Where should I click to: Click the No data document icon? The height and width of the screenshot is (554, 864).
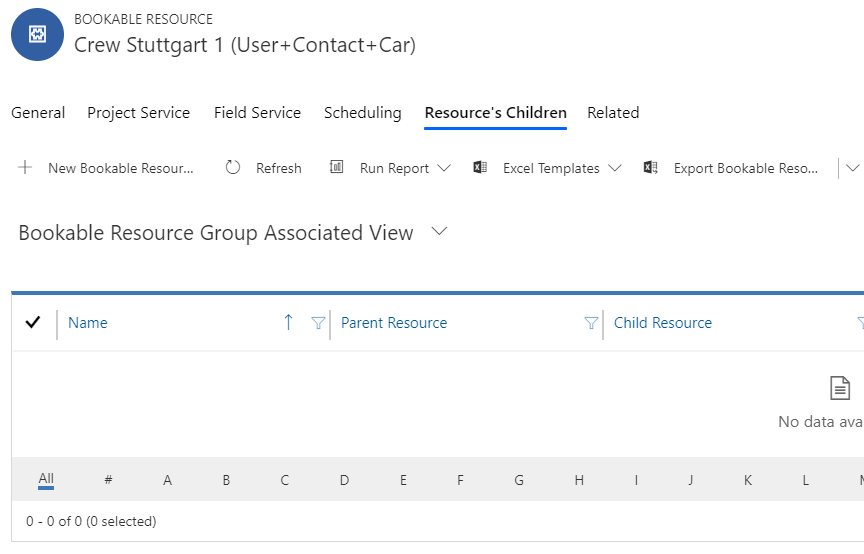[x=840, y=388]
